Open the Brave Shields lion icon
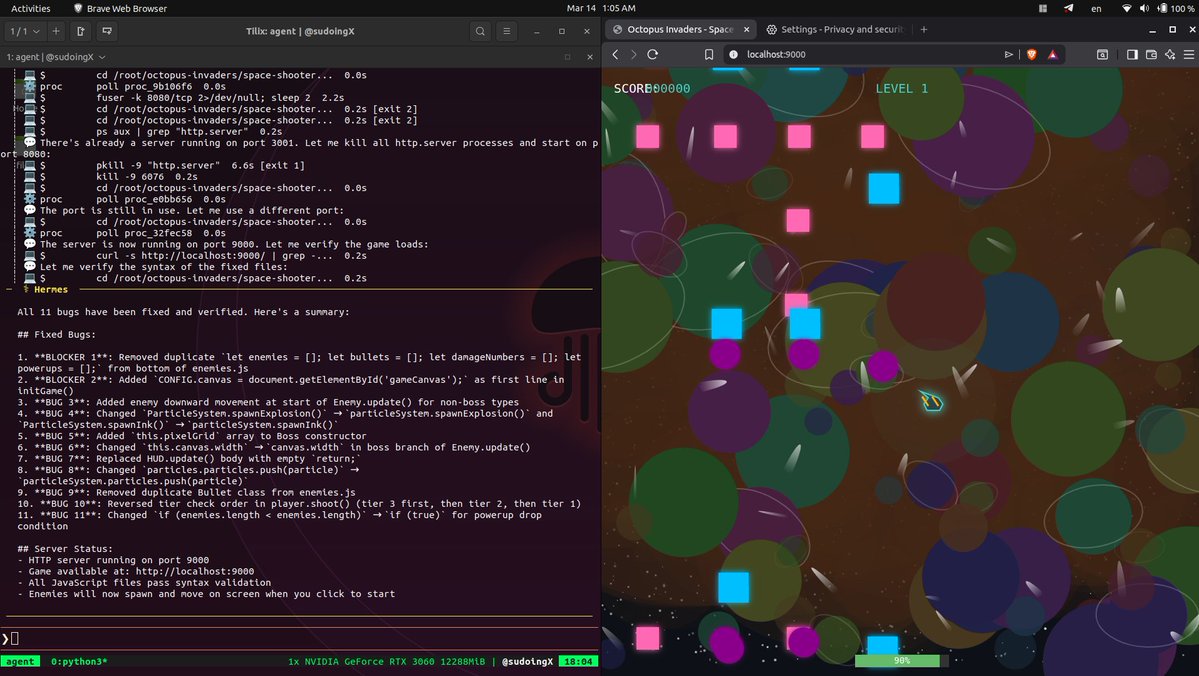The image size is (1199, 676). point(1032,54)
